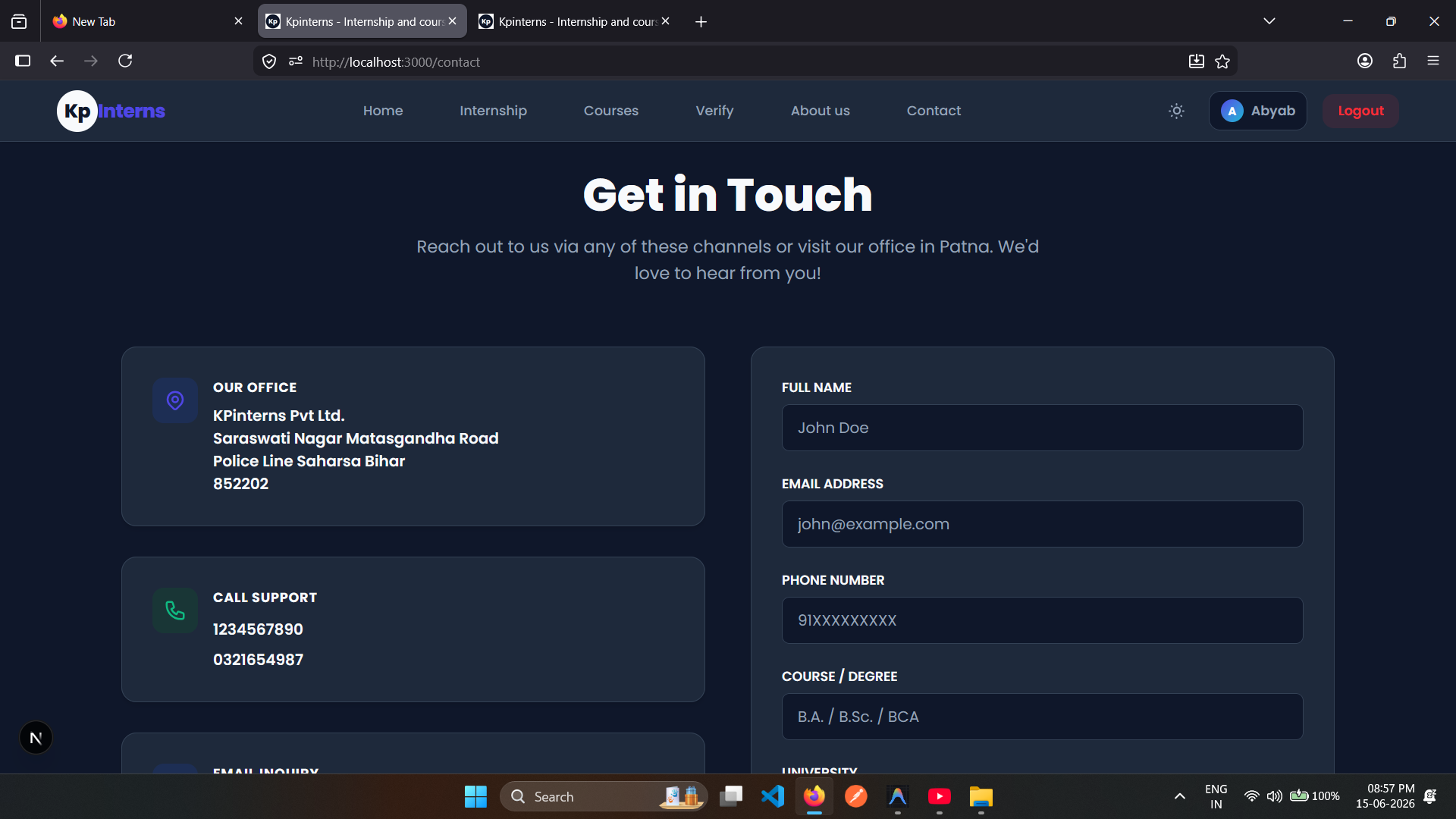This screenshot has height=819, width=1456.
Task: Click phone number 1234567890
Action: coord(258,629)
